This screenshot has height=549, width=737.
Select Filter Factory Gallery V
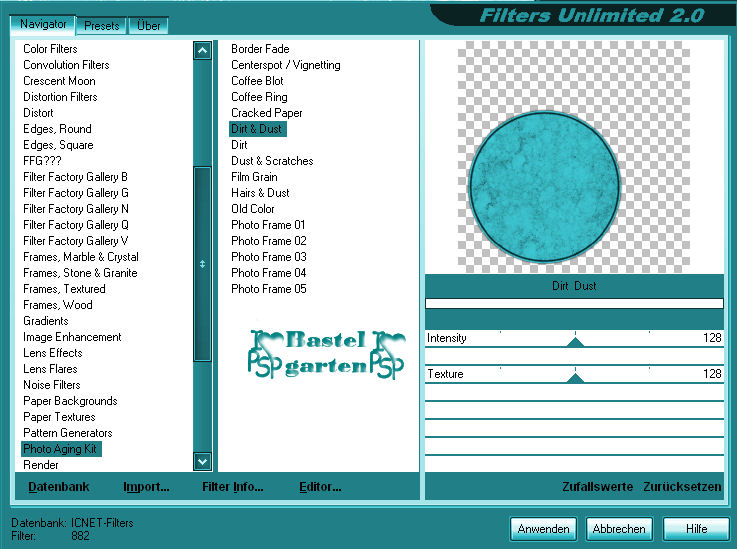click(x=75, y=241)
